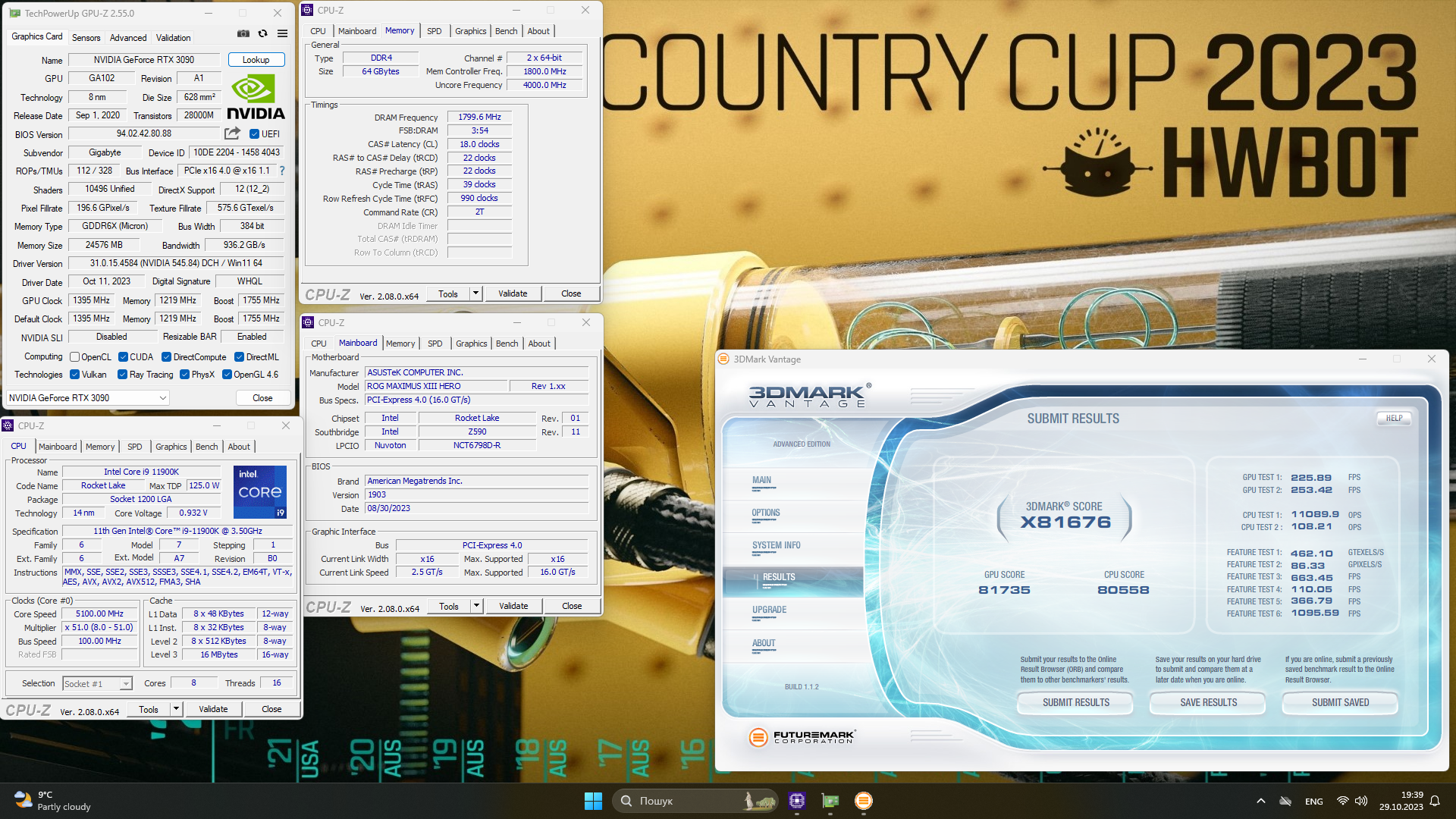Click the Bus Interface question mark icon

pyautogui.click(x=282, y=171)
